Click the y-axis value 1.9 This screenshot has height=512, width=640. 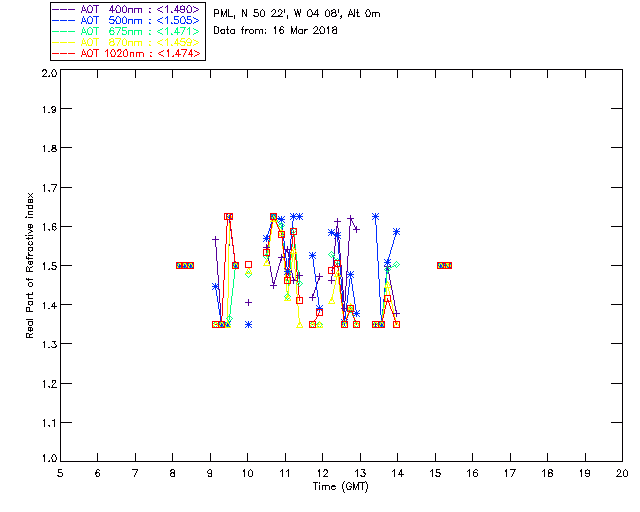pos(49,109)
